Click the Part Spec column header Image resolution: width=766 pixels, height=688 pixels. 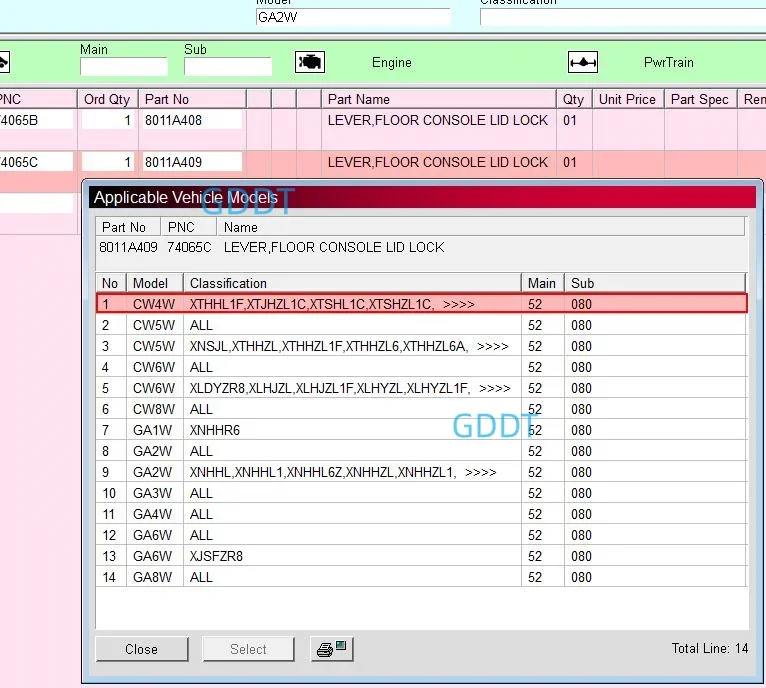tap(699, 99)
